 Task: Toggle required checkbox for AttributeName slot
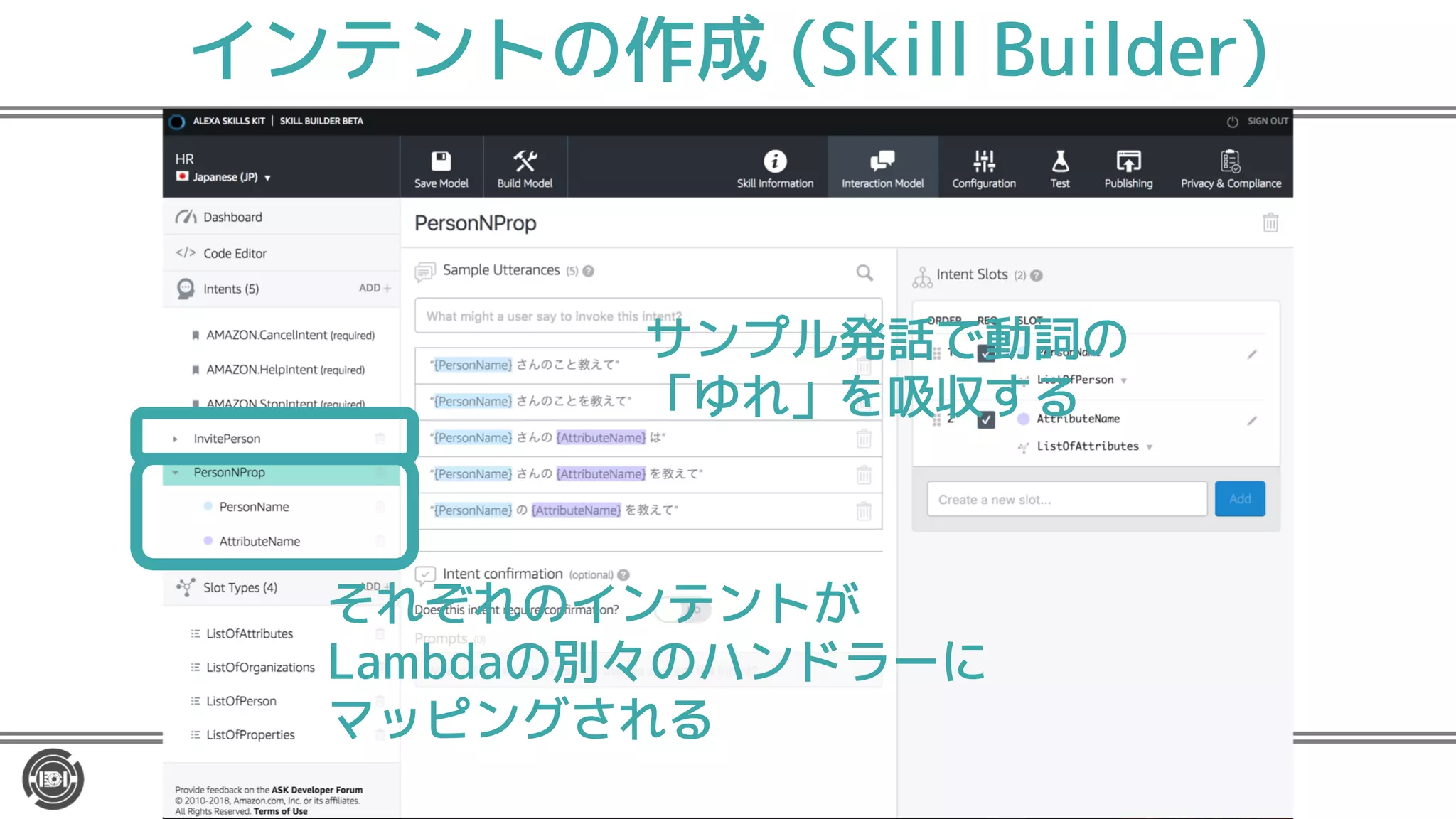pos(986,420)
